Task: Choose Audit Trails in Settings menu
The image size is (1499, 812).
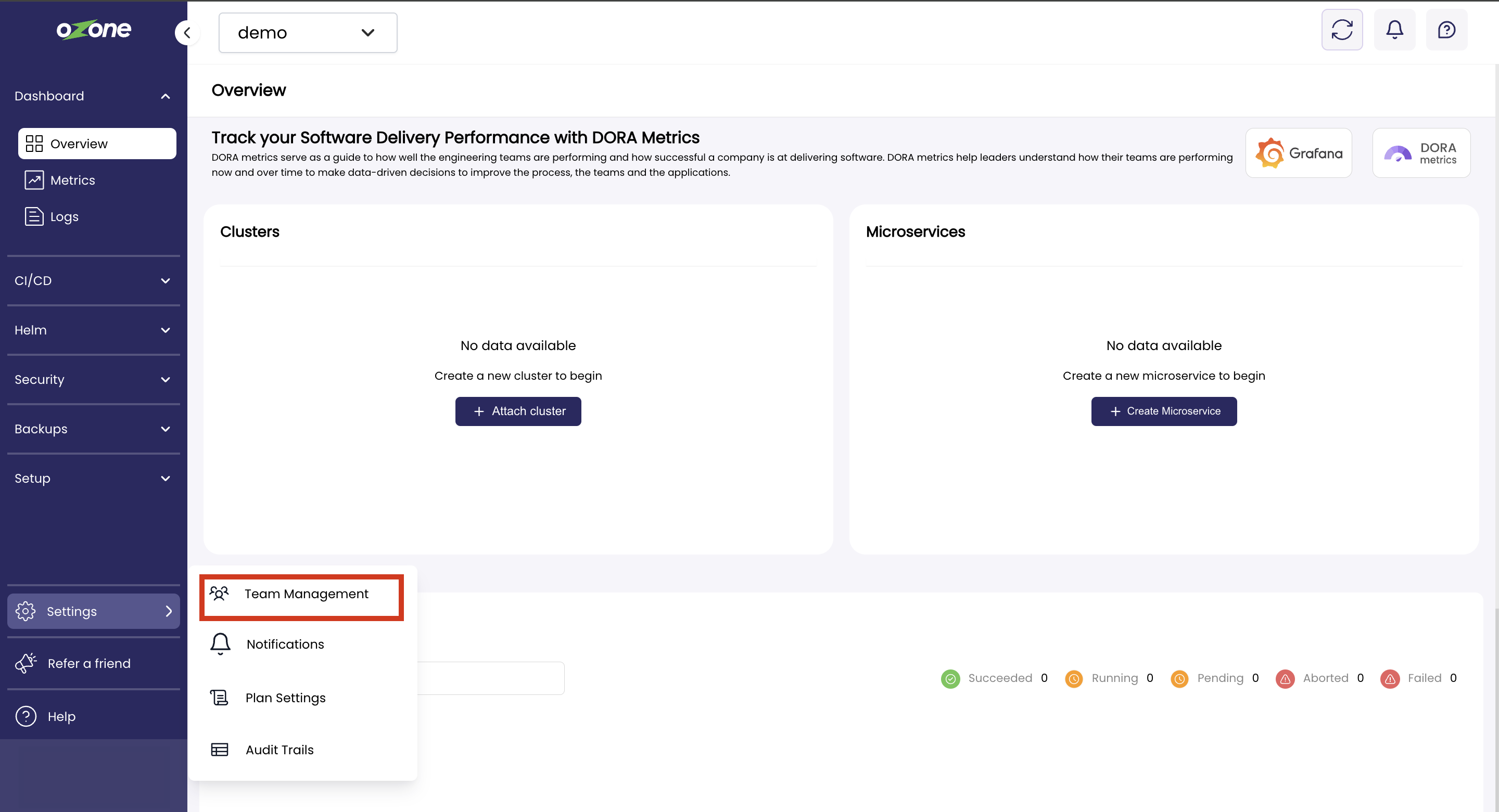Action: coord(280,750)
